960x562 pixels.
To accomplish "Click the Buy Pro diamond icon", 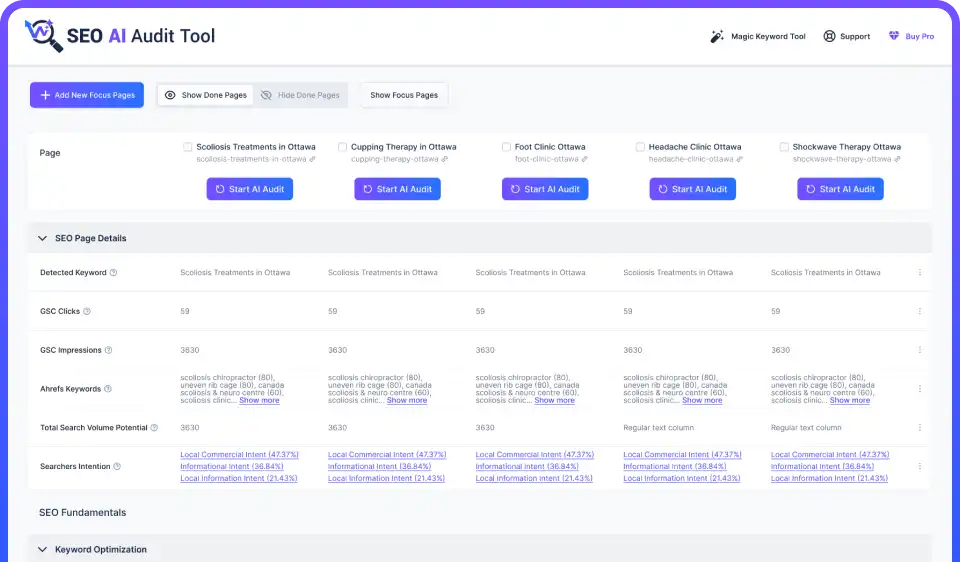I will pos(894,36).
